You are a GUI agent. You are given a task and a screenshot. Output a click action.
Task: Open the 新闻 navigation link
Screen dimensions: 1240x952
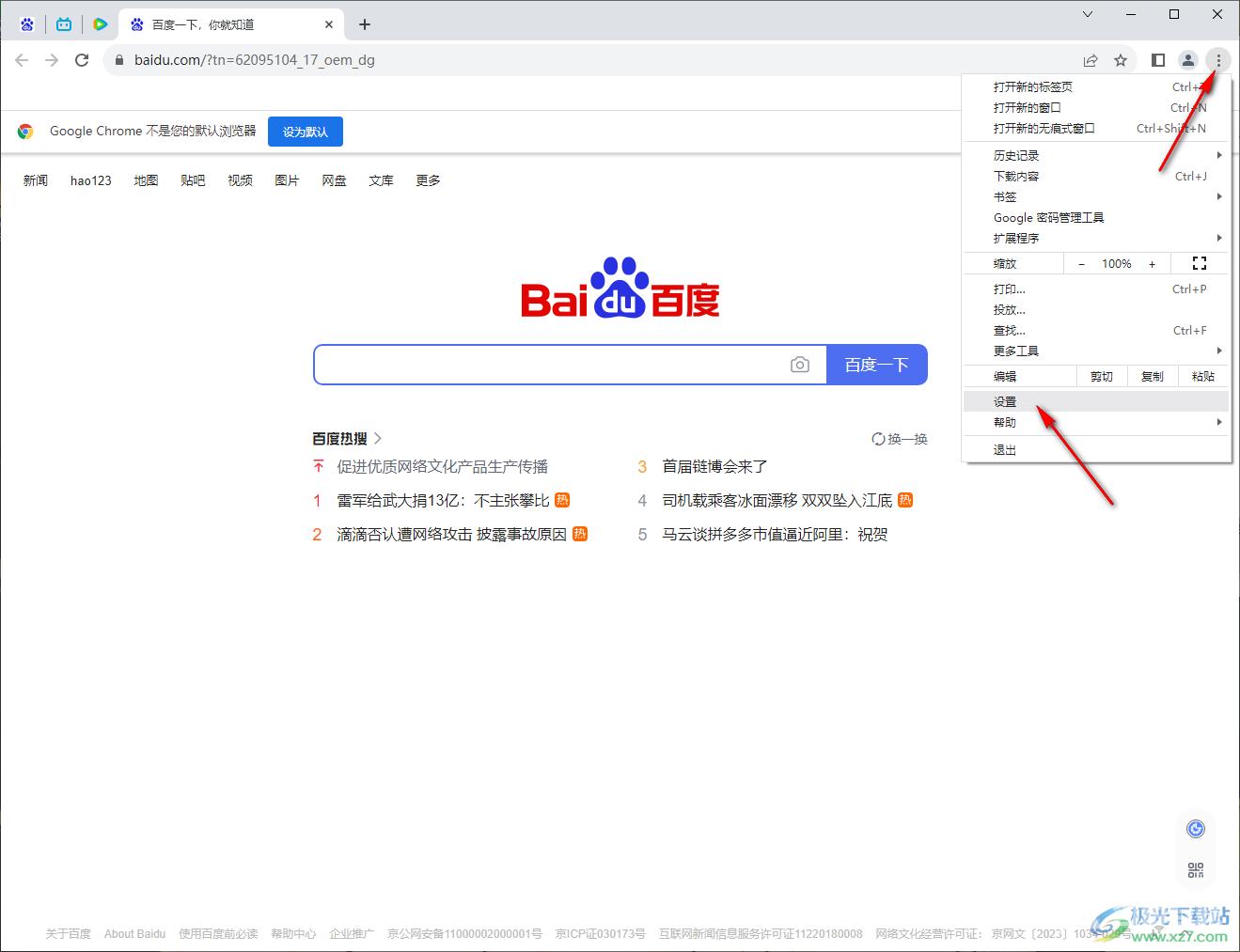click(36, 180)
